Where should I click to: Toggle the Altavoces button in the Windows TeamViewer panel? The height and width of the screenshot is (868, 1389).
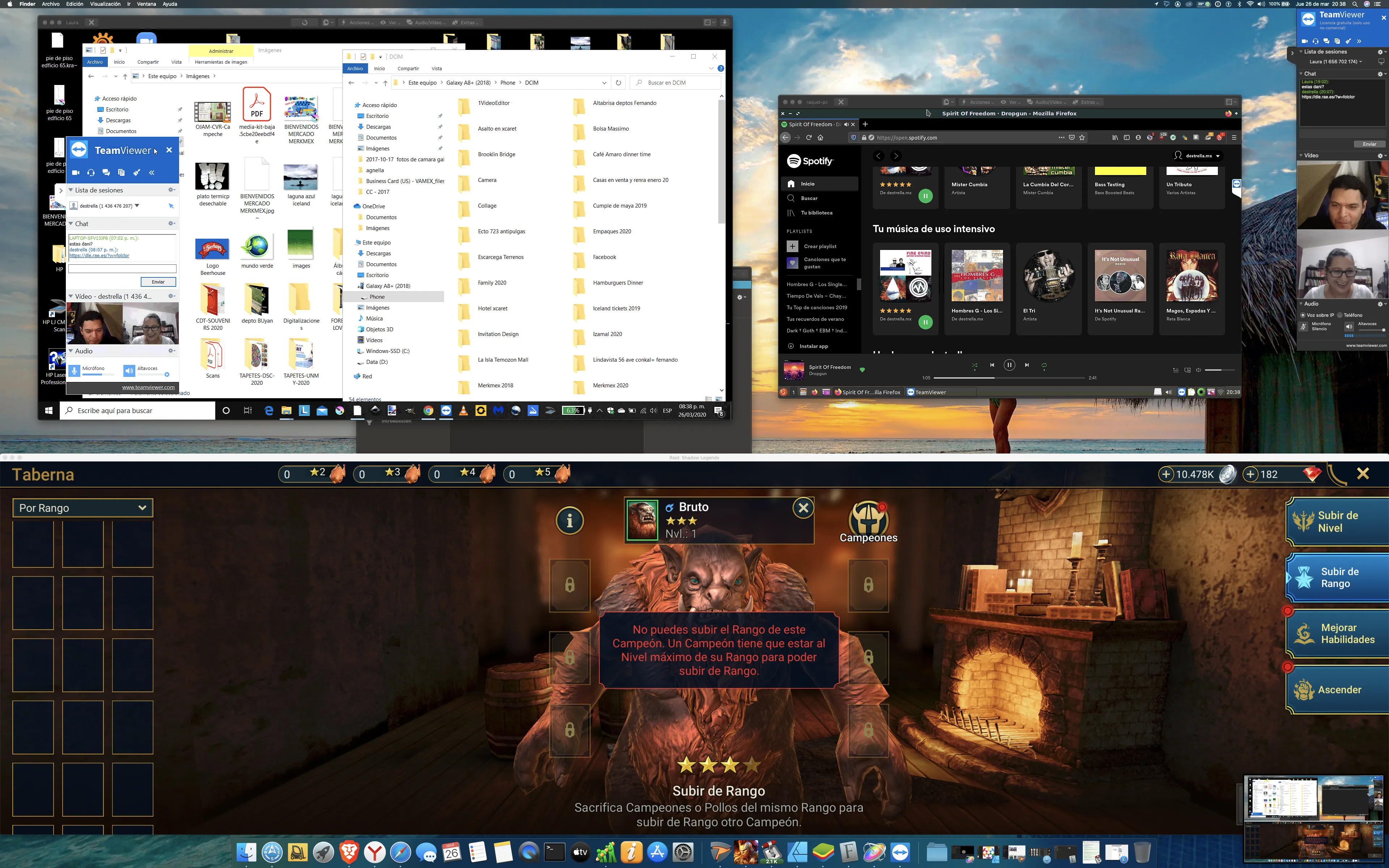point(129,371)
